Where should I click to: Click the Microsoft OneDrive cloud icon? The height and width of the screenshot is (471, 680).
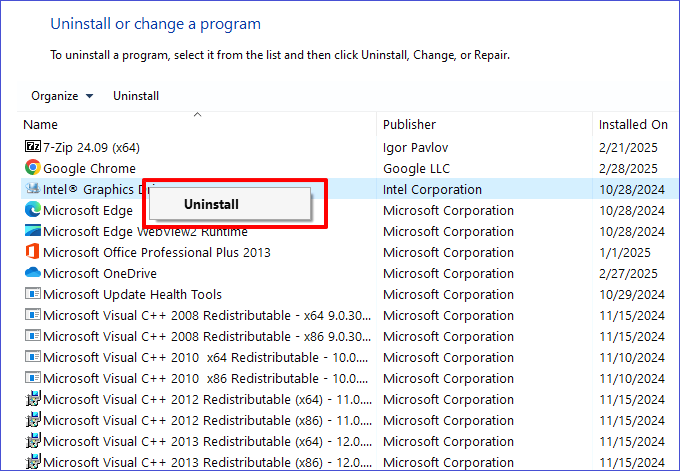[33, 272]
